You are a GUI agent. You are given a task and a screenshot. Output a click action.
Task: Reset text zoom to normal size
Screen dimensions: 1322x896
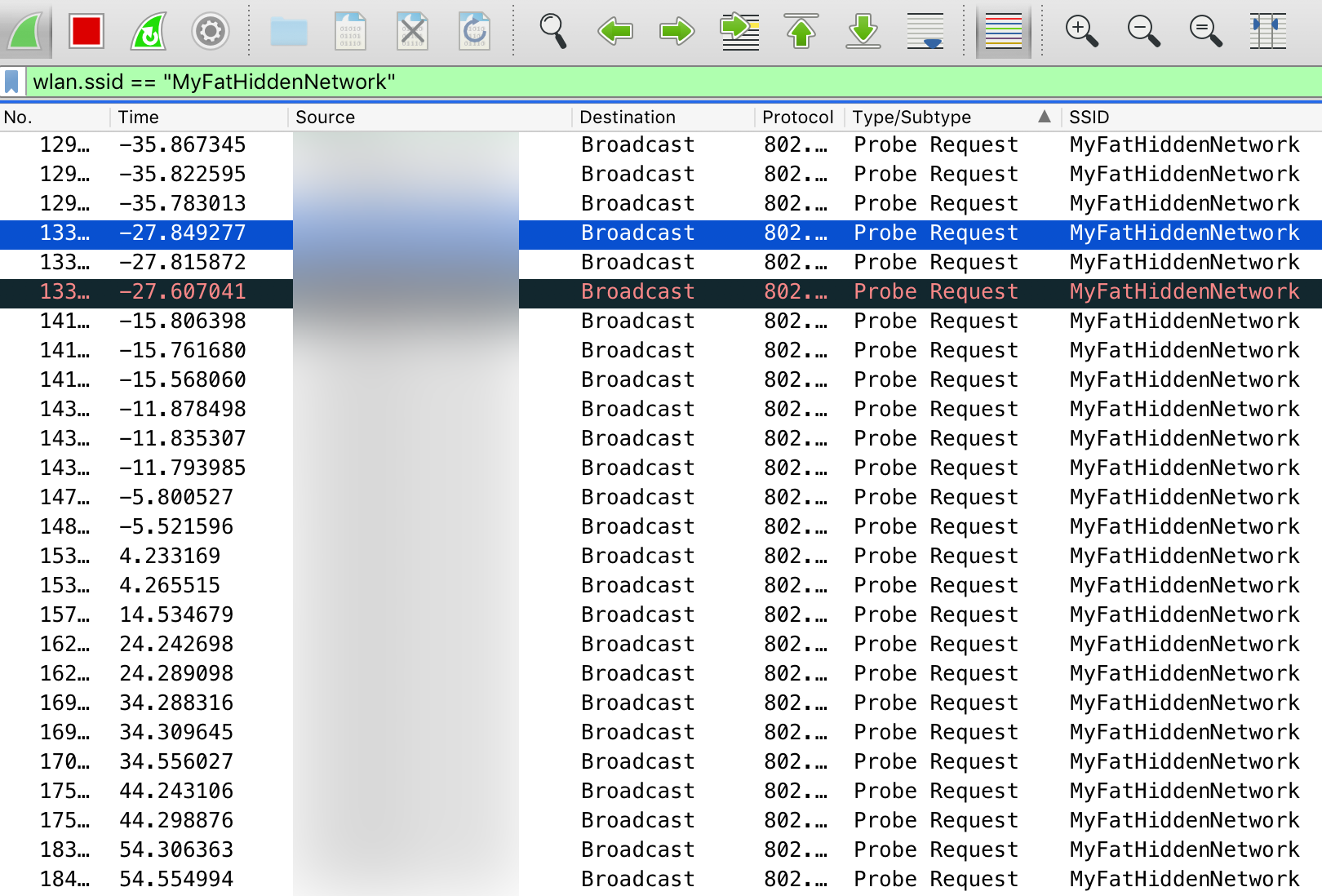[1205, 31]
